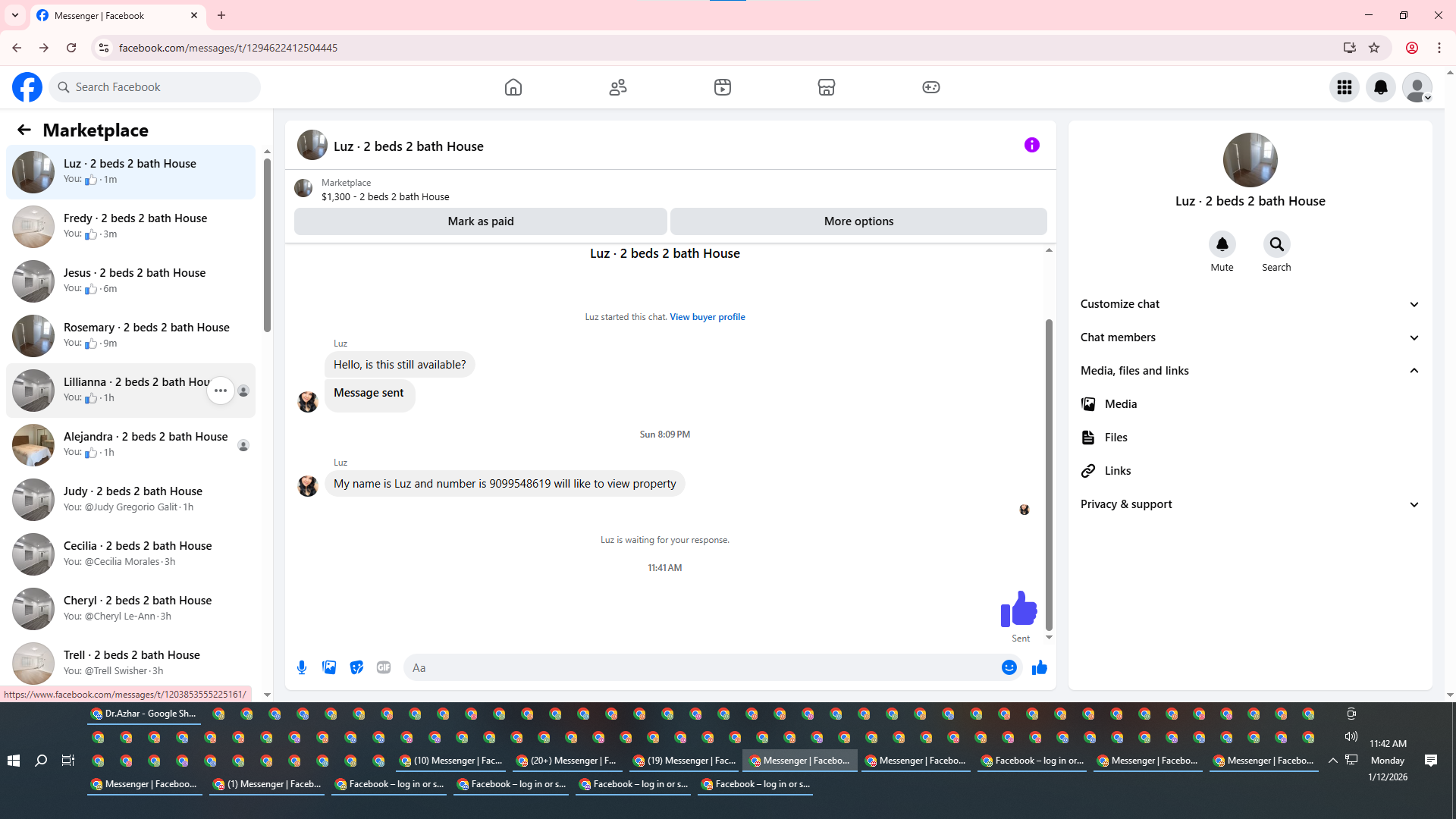Open Facebook notifications bell
Image resolution: width=1456 pixels, height=819 pixels.
[x=1380, y=87]
